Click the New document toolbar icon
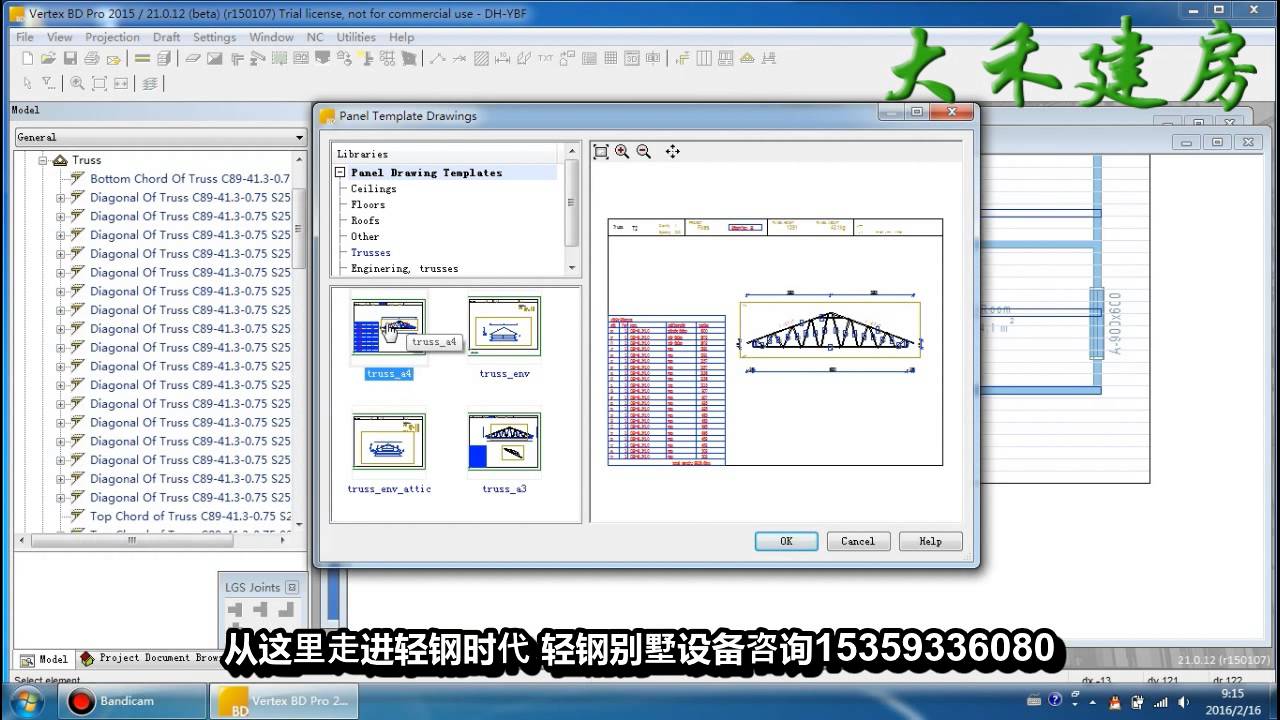Viewport: 1280px width, 720px height. click(x=27, y=59)
